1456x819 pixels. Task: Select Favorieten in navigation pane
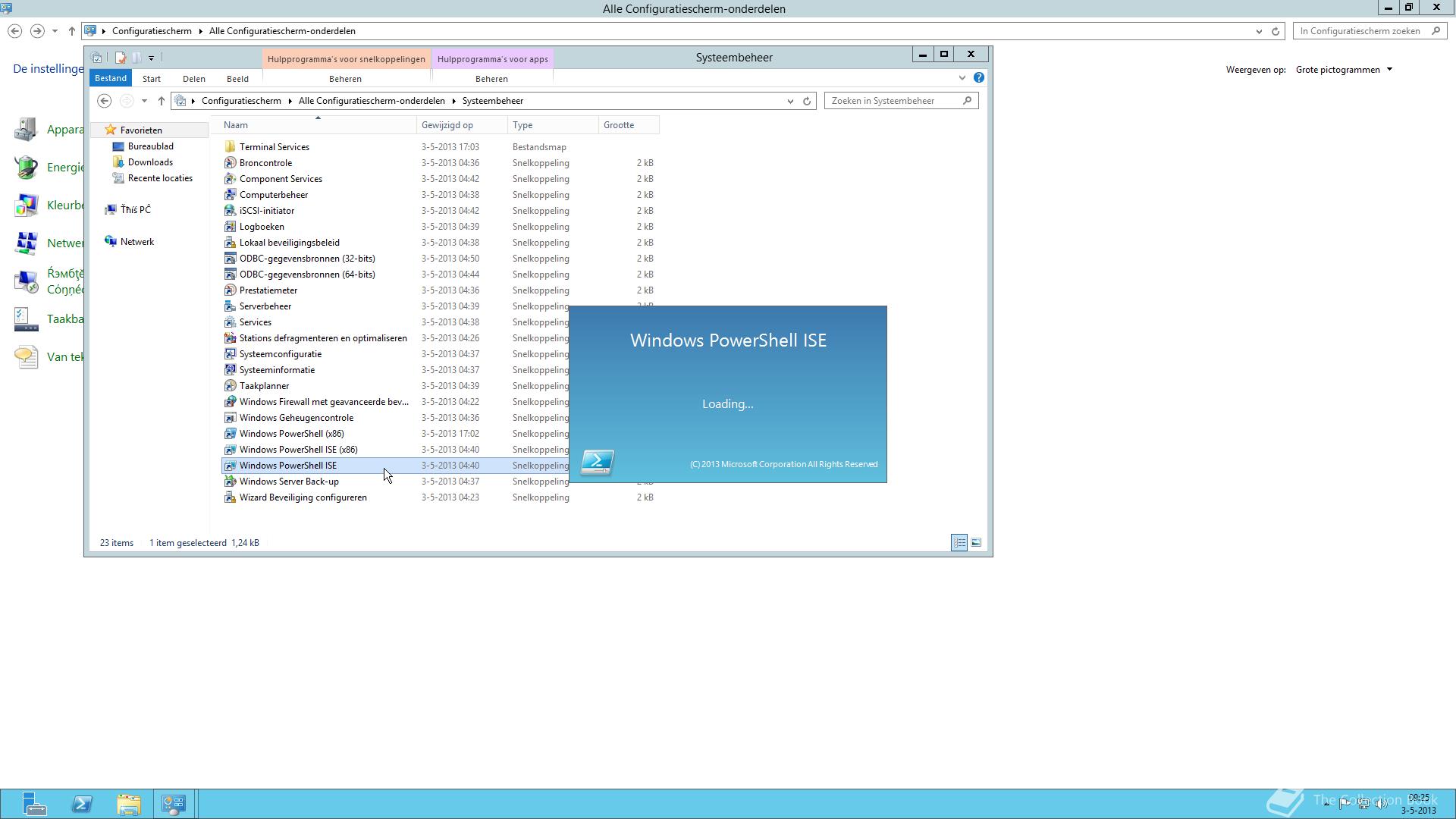pos(141,130)
